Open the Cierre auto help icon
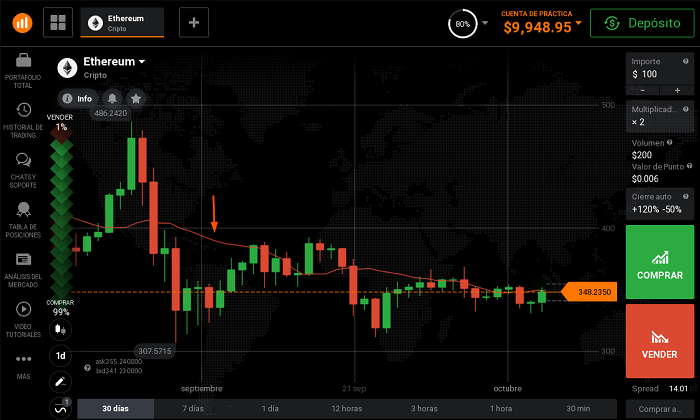The height and width of the screenshot is (420, 700). [x=686, y=196]
